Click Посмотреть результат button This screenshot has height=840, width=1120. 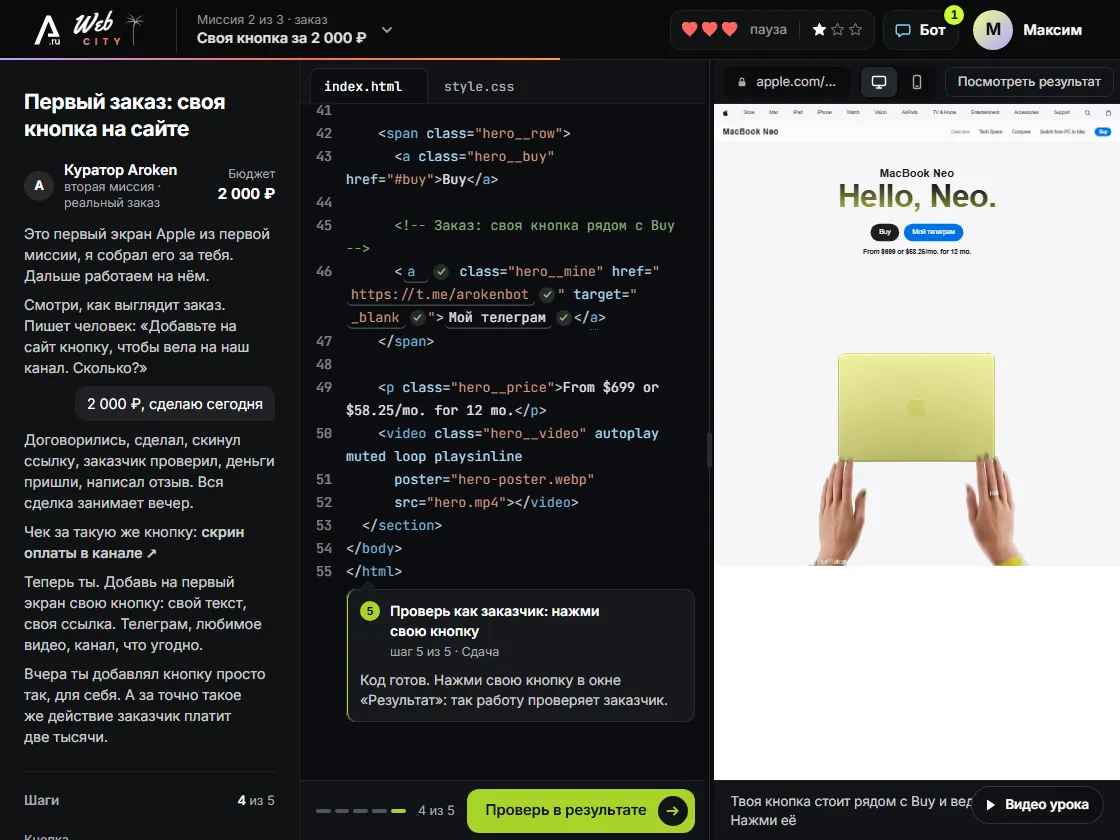[x=1029, y=81]
